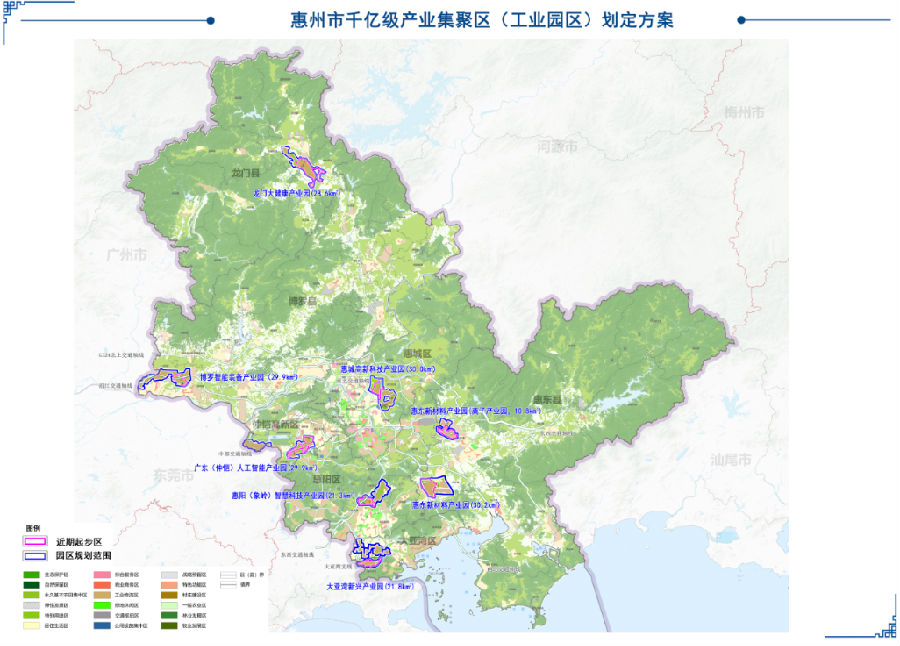Click the 一般农业区 light green legend swatch

(x=167, y=605)
